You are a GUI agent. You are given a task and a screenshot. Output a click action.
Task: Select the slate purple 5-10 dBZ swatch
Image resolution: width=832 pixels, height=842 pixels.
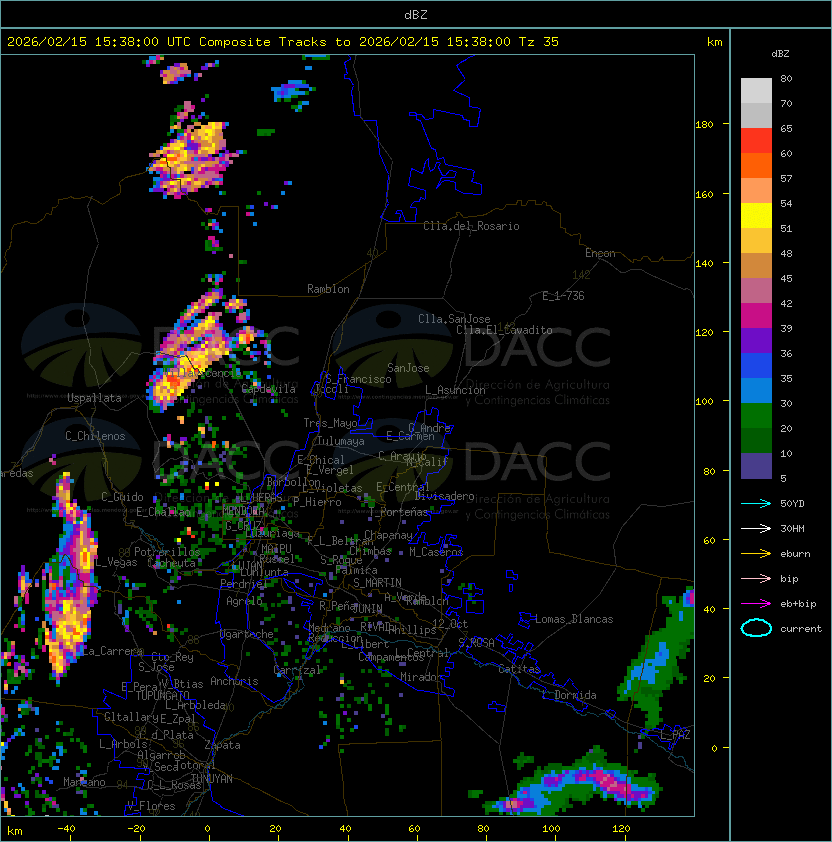756,466
